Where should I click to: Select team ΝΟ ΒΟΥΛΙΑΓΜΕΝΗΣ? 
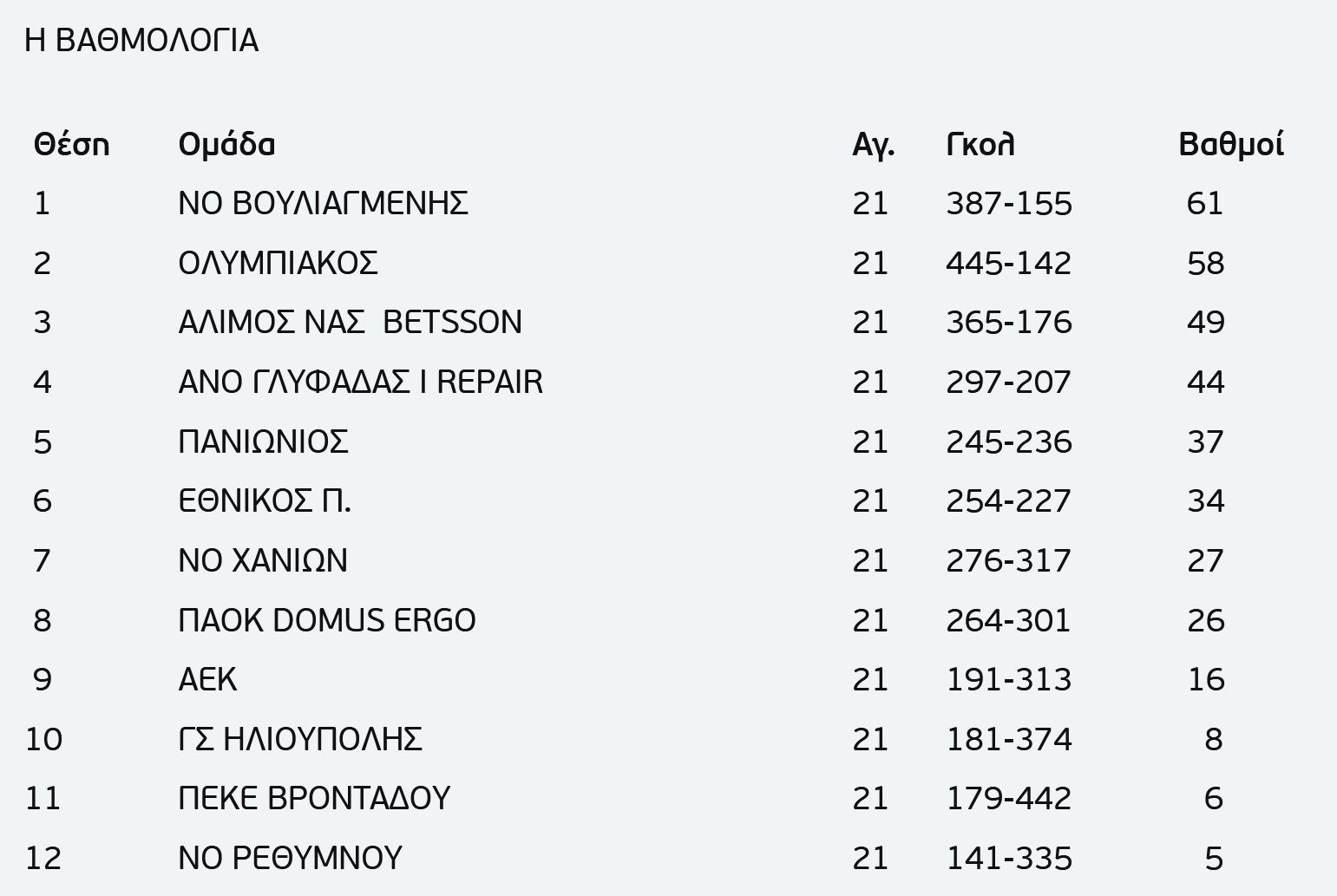[323, 203]
